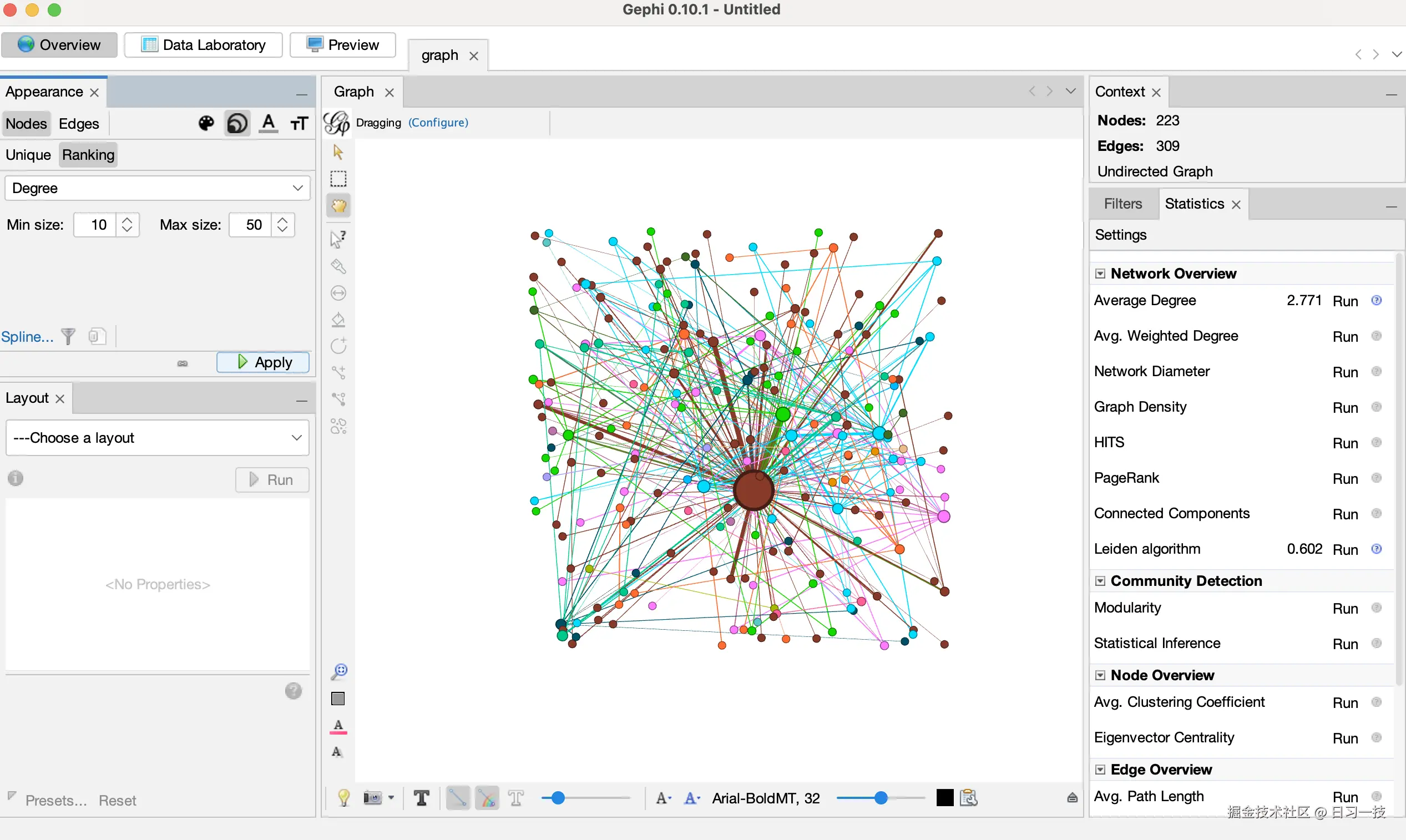Adjust the label font size slider
The image size is (1406, 840).
pyautogui.click(x=880, y=798)
